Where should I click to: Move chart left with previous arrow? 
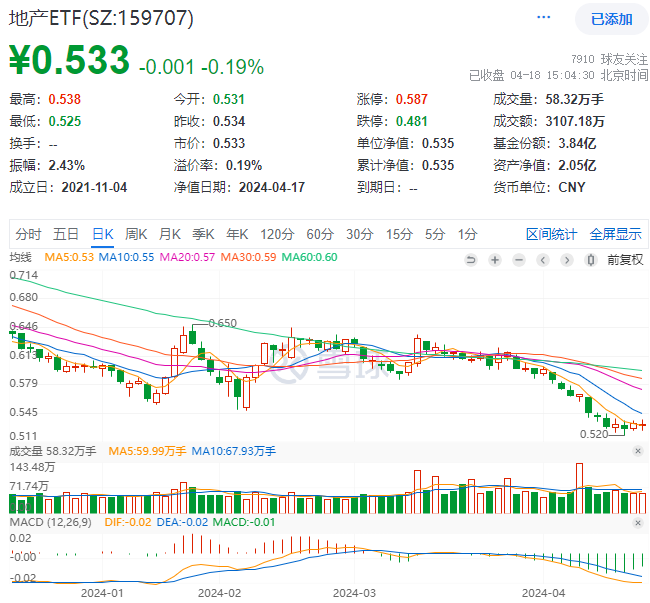click(x=543, y=260)
